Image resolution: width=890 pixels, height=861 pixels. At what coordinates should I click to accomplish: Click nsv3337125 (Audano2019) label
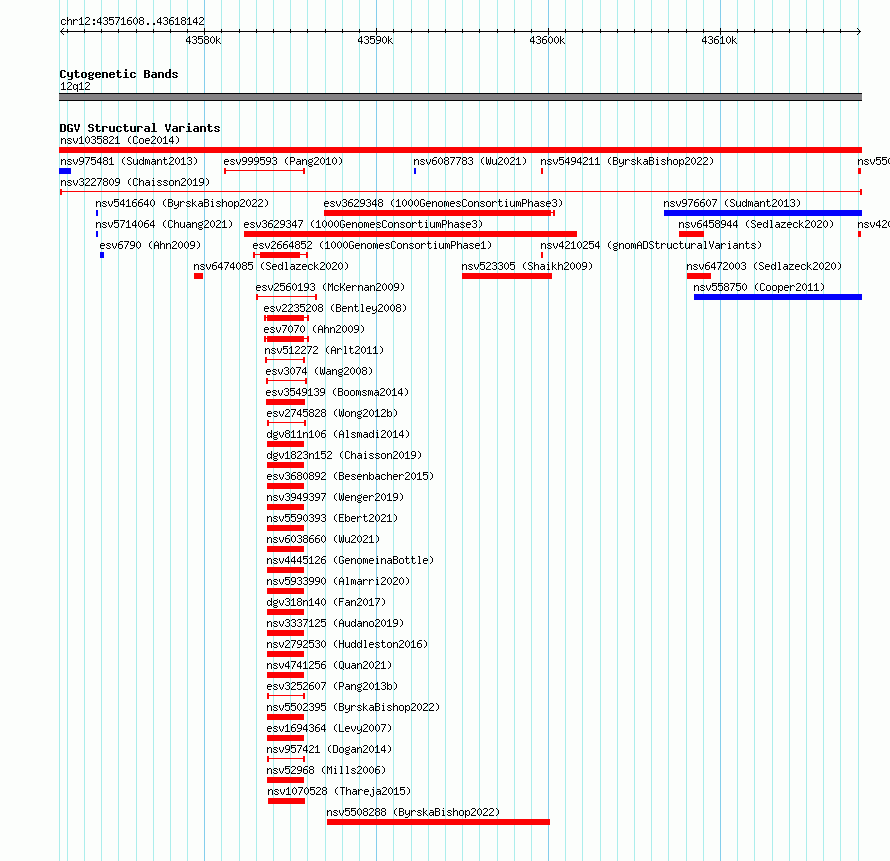[x=335, y=623]
